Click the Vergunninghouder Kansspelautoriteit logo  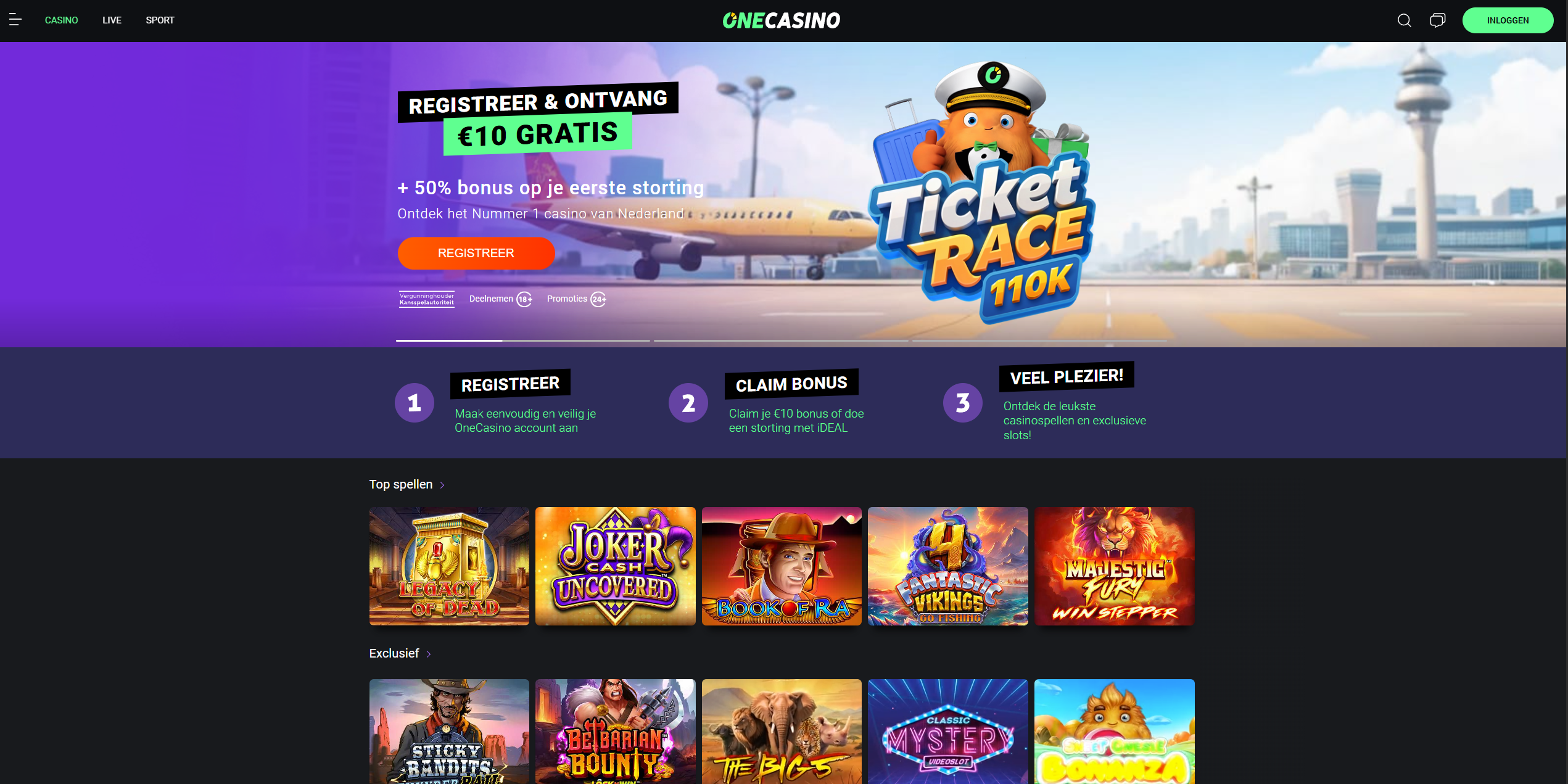tap(427, 299)
